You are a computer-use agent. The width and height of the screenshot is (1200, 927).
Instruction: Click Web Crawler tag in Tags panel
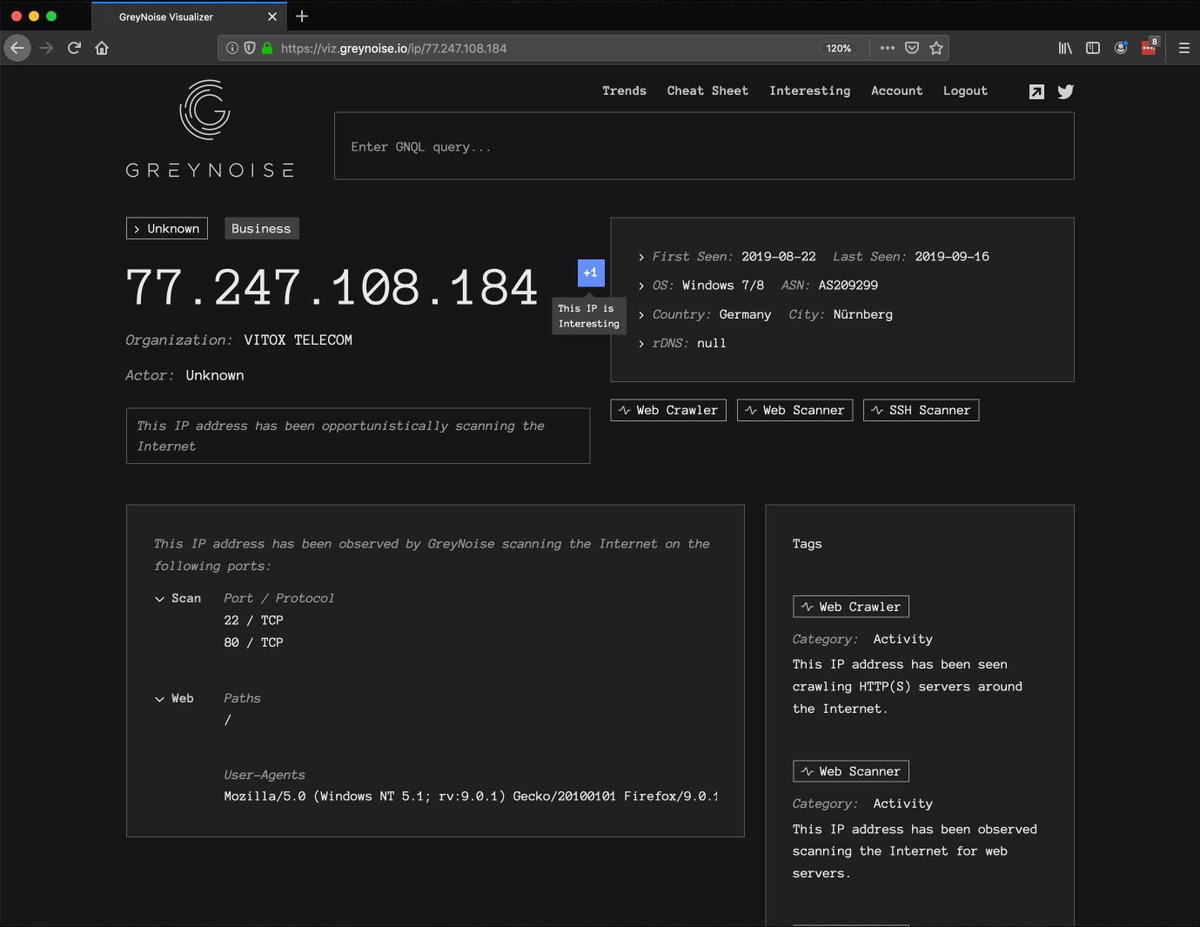pos(851,607)
